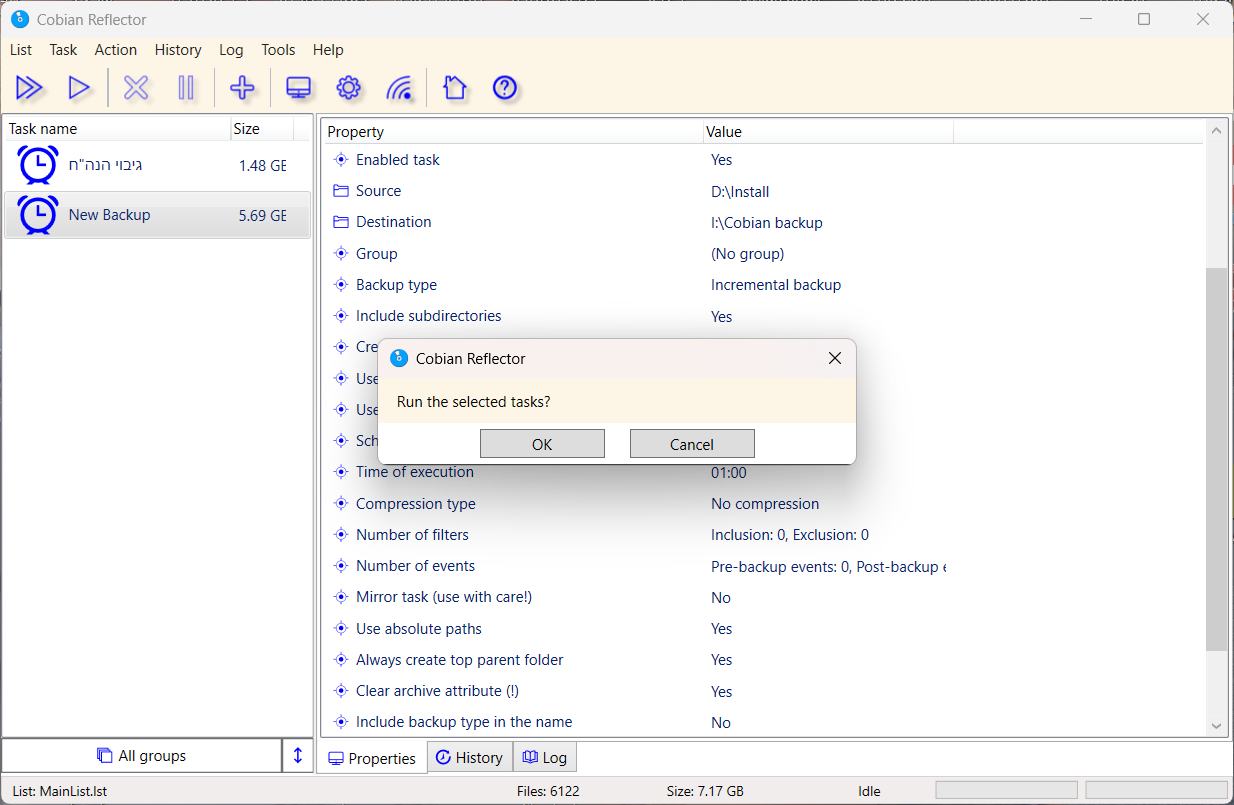Viewport: 1234px width, 805px height.
Task: Click the computer monitor toolbar icon
Action: pyautogui.click(x=298, y=88)
